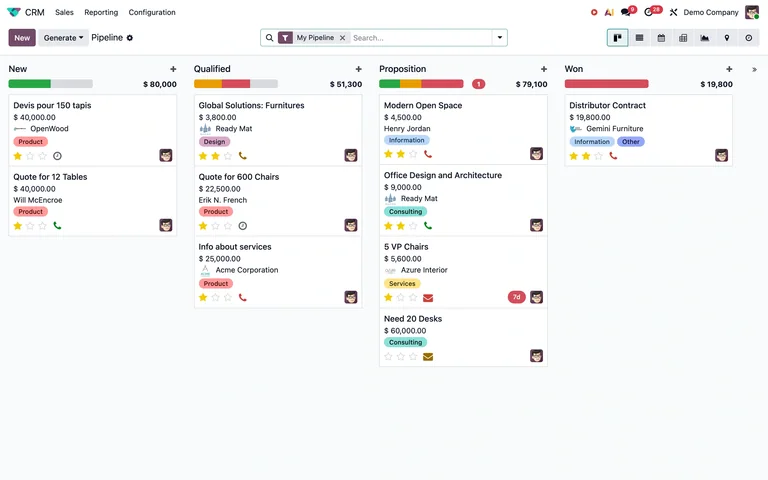The image size is (768, 480).
Task: Set first star priority on Need 20 Desks
Action: pyautogui.click(x=388, y=357)
